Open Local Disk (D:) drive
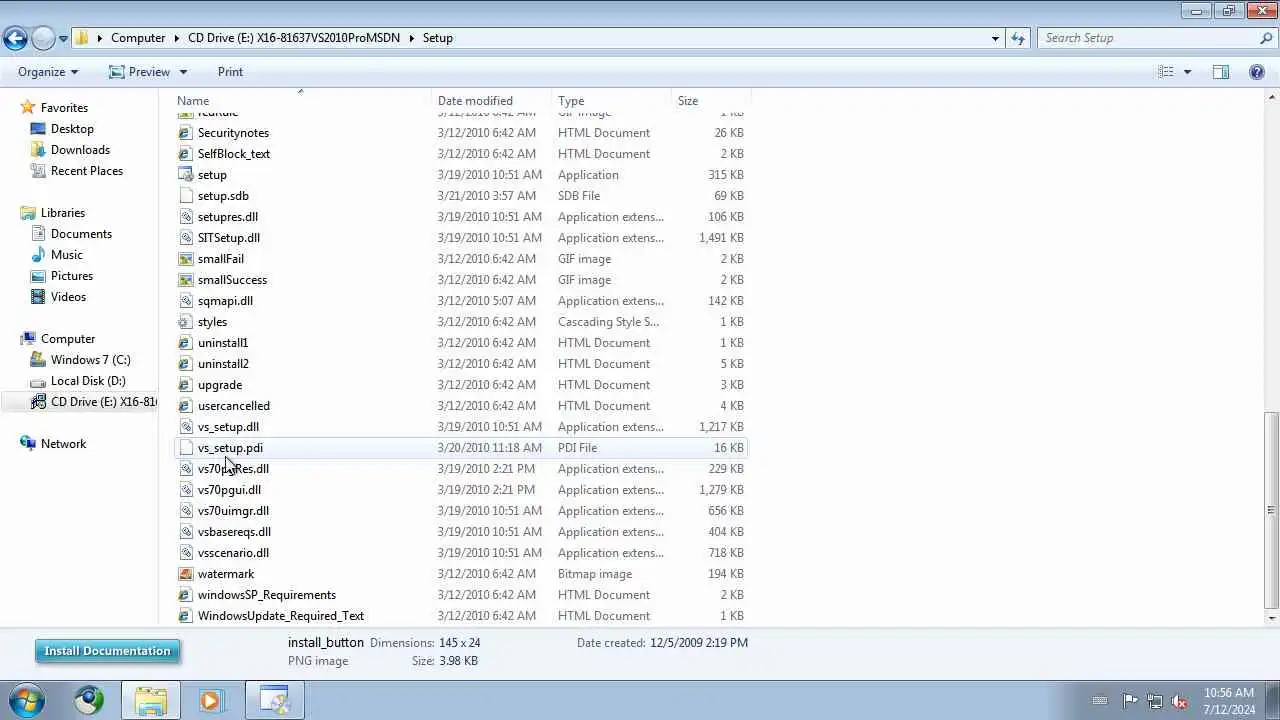 click(88, 381)
